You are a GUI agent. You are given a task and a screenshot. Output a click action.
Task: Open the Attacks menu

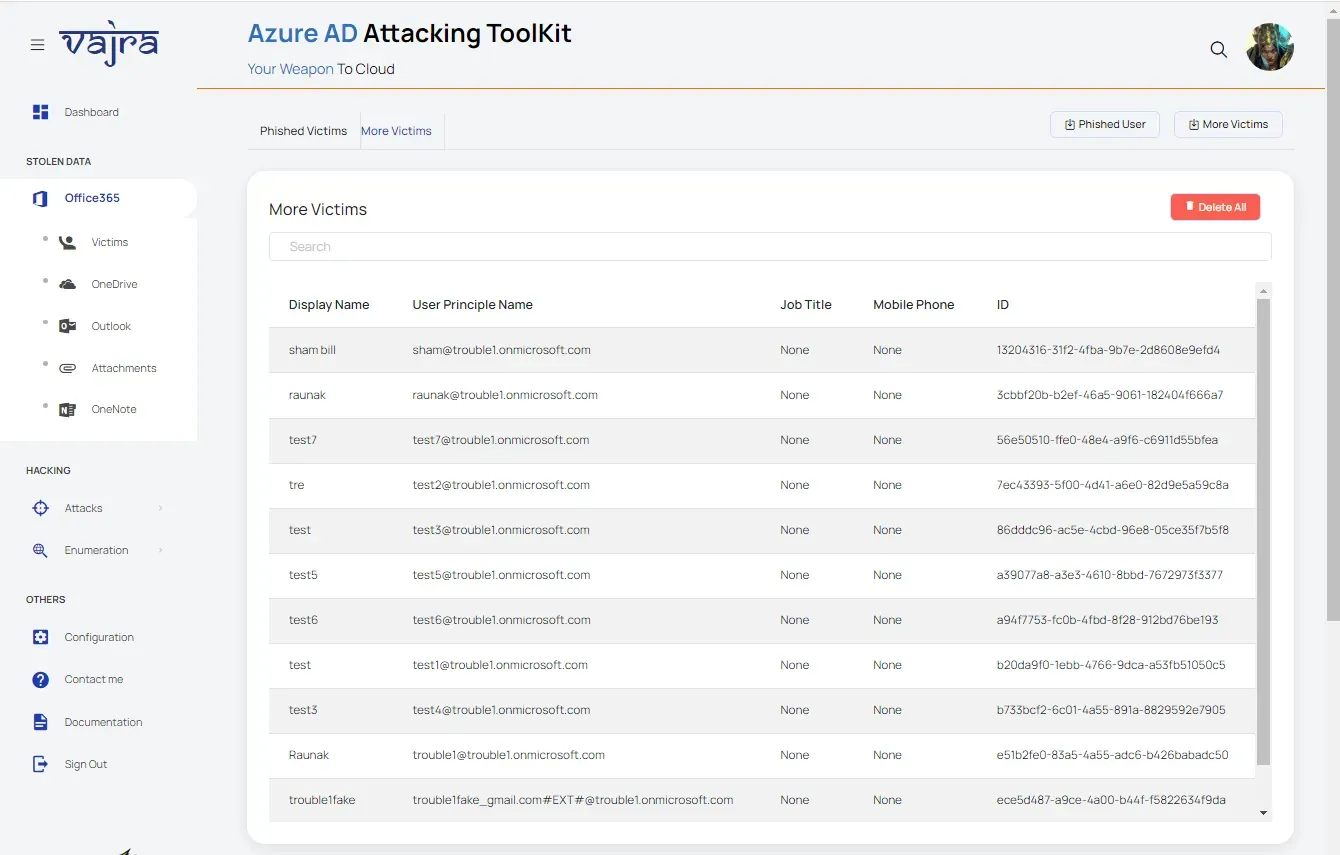84,508
